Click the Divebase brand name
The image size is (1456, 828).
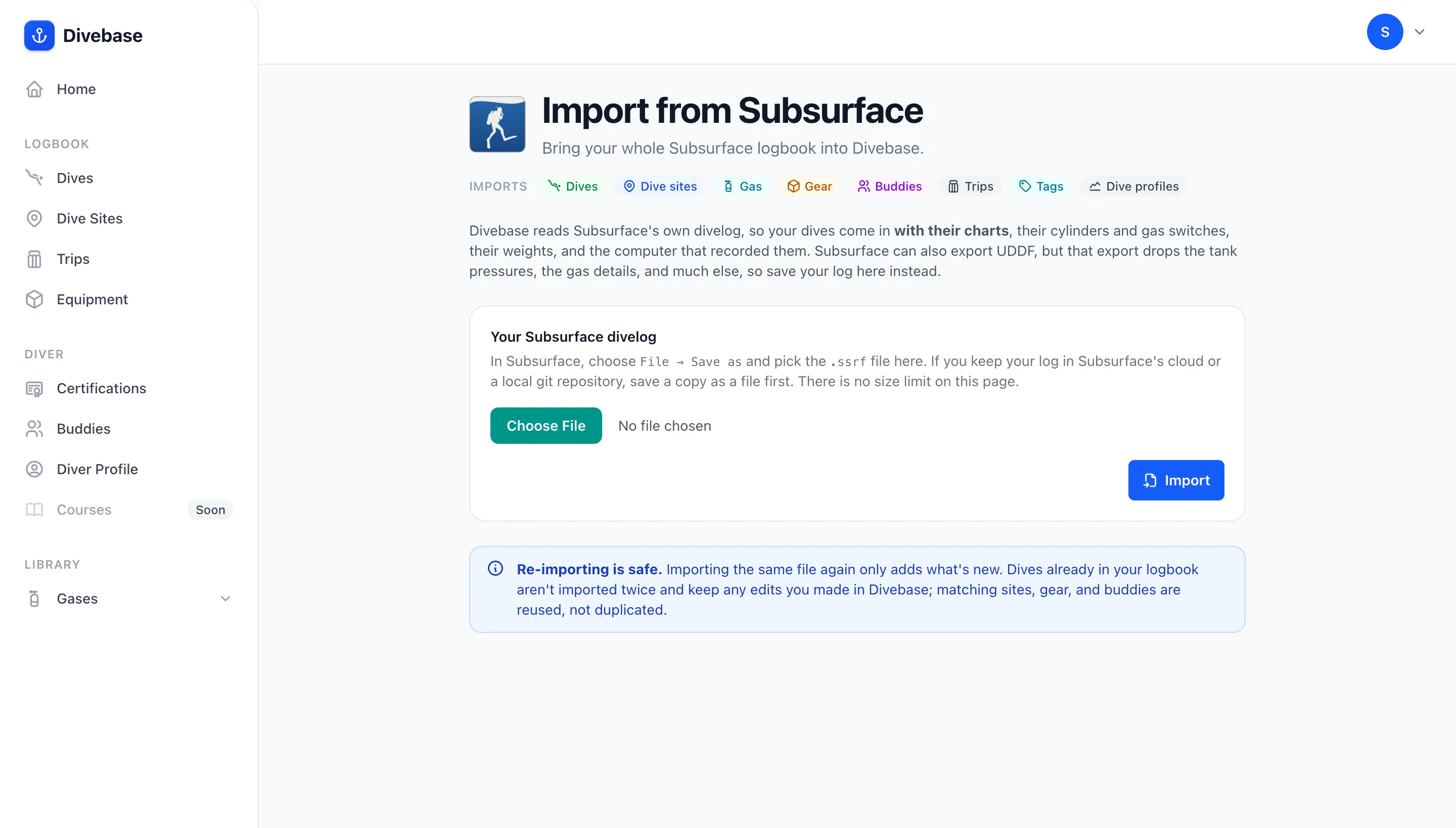[x=102, y=35]
